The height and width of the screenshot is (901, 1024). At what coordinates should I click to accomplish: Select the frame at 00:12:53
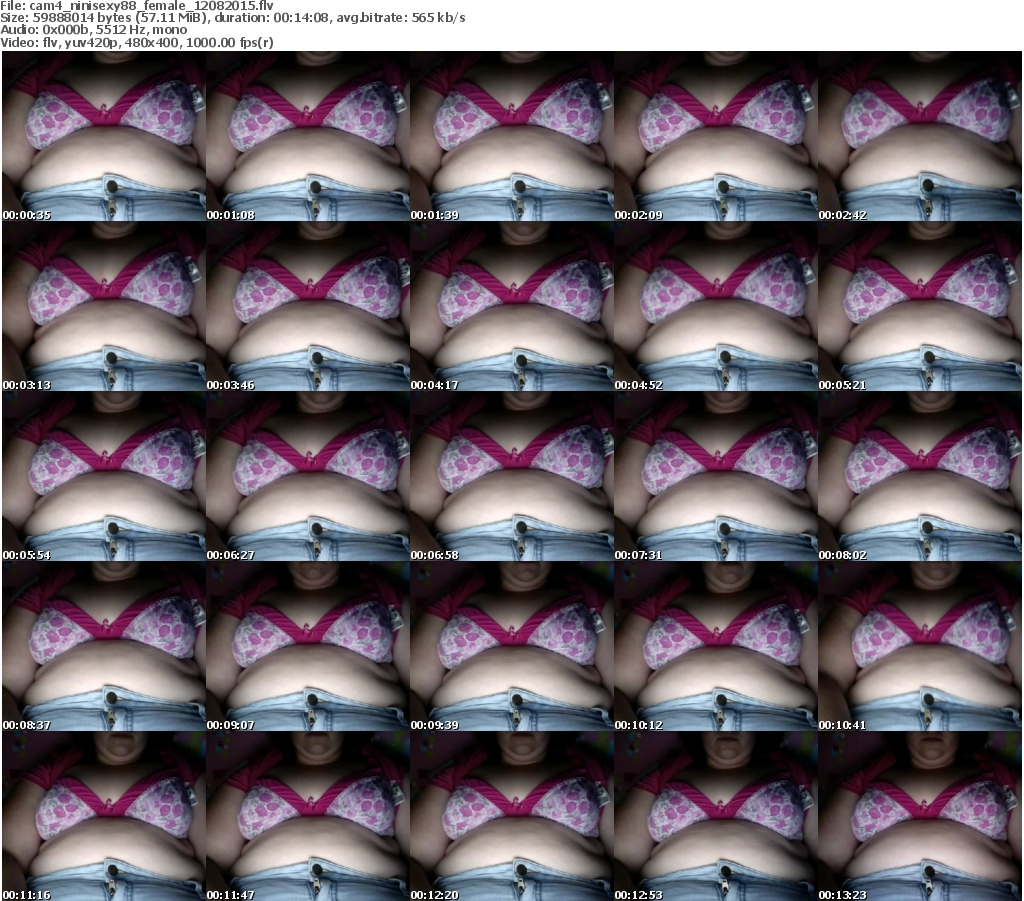click(716, 815)
